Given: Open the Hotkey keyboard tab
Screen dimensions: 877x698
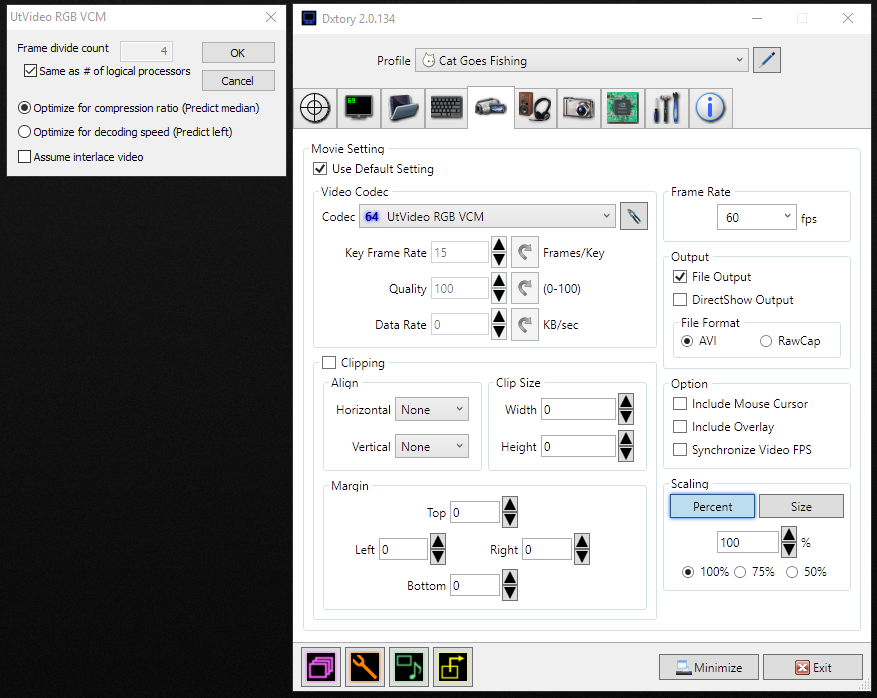Looking at the screenshot, I should tap(446, 108).
